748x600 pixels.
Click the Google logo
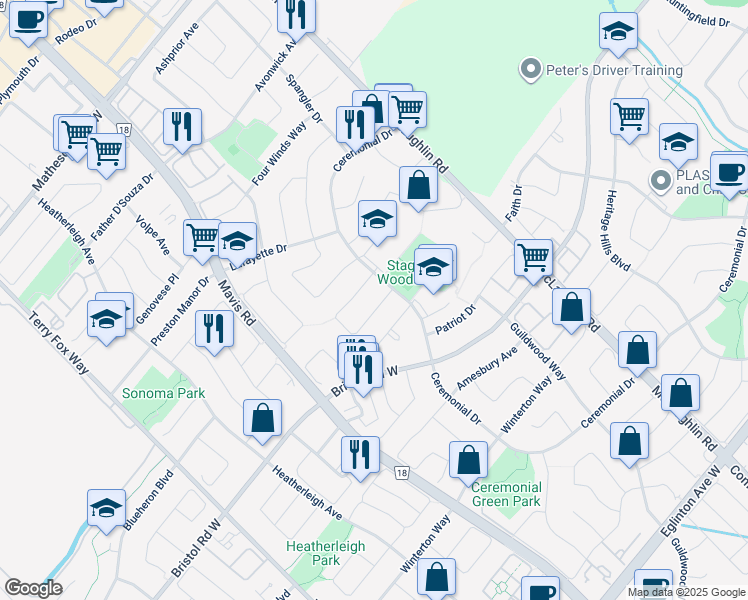click(x=33, y=588)
